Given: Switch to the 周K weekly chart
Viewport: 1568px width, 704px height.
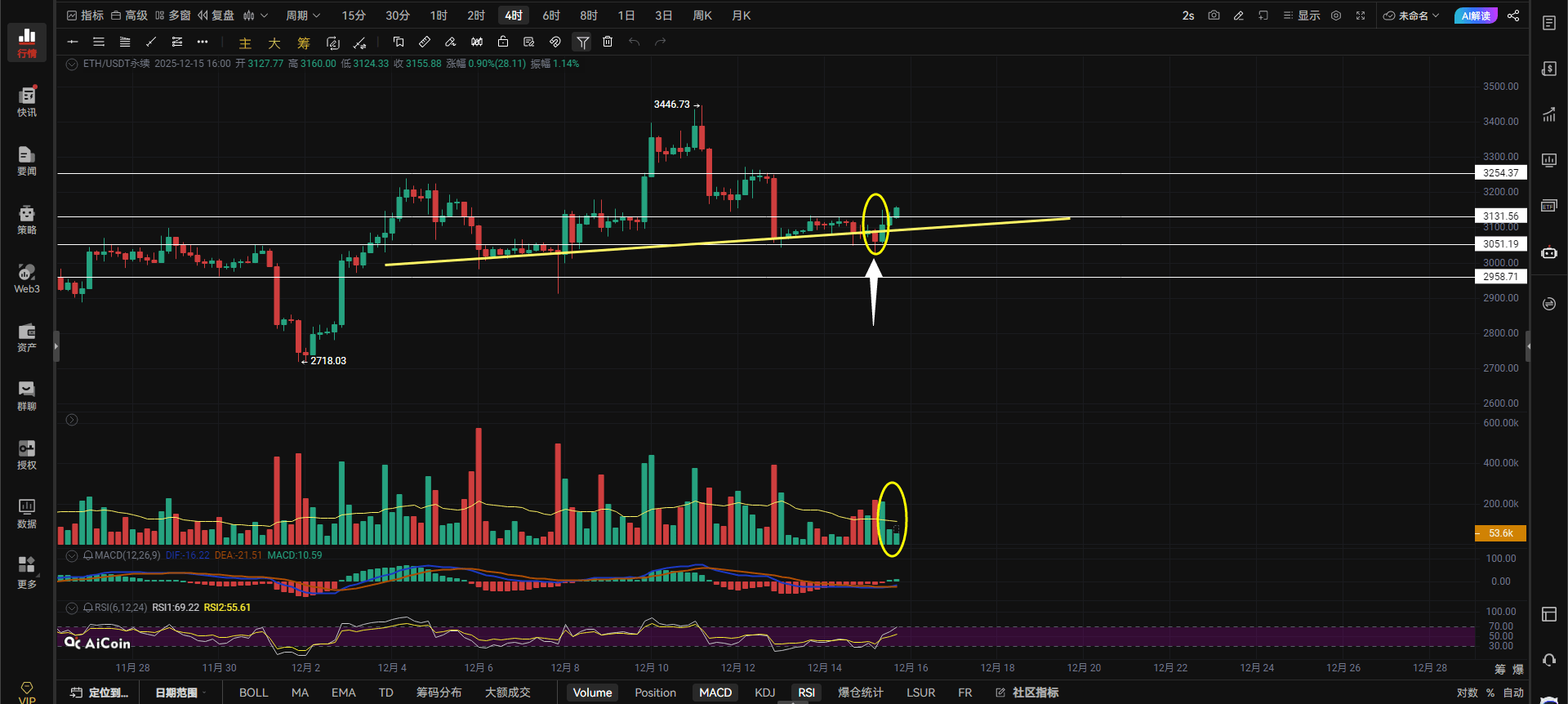Looking at the screenshot, I should click(x=702, y=16).
